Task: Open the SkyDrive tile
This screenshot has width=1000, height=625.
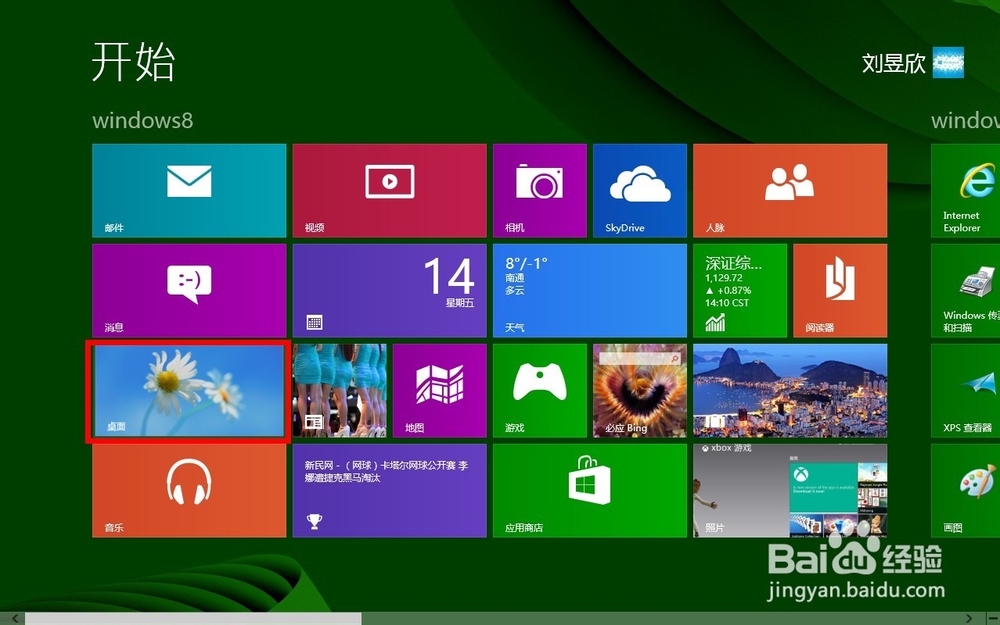Action: click(640, 190)
